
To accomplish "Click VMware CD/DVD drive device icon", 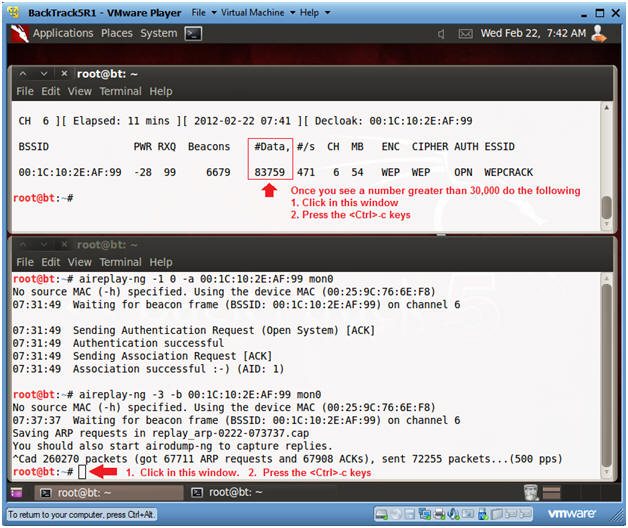I will 396,514.
